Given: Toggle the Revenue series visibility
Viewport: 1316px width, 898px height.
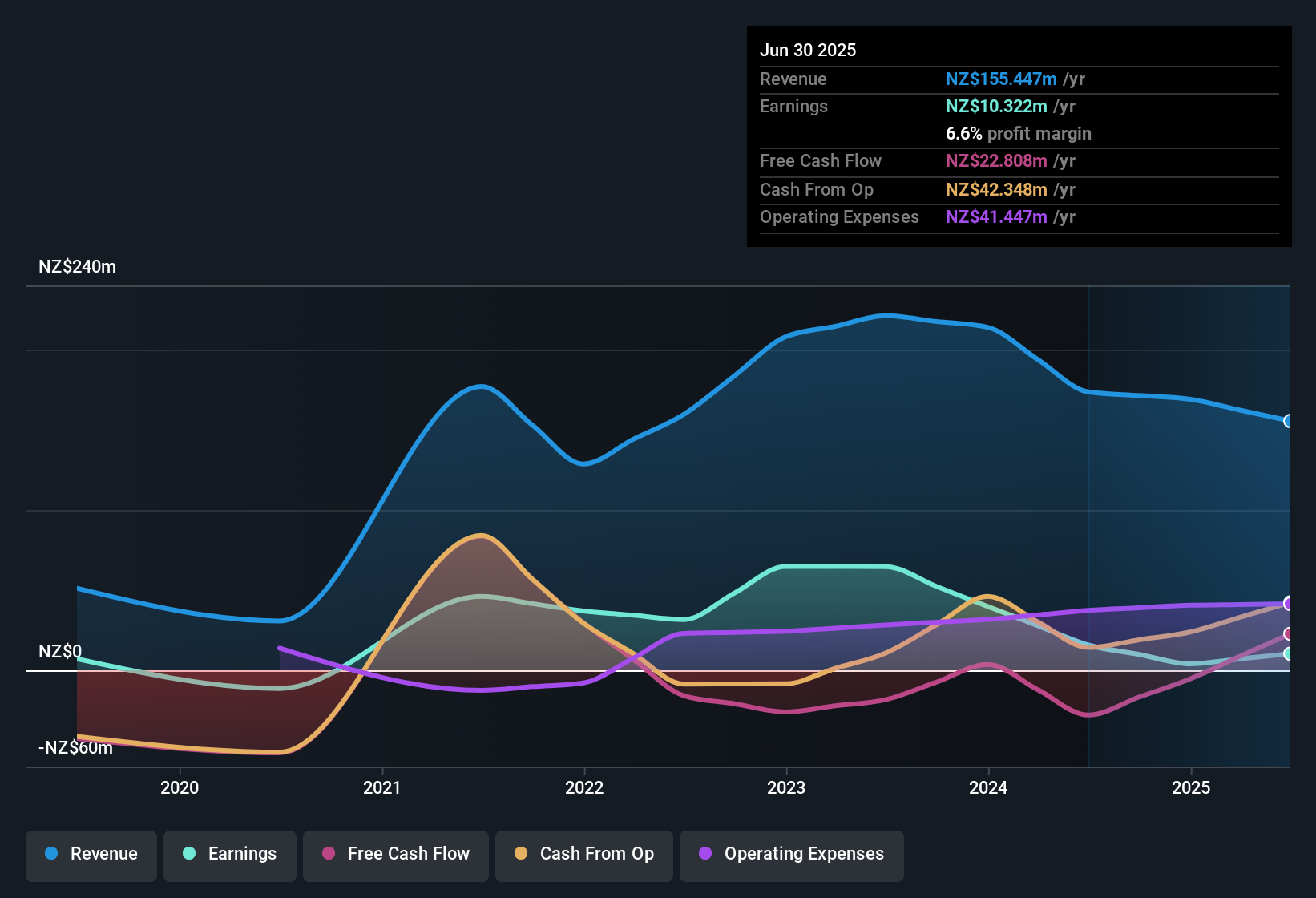Looking at the screenshot, I should 91,854.
